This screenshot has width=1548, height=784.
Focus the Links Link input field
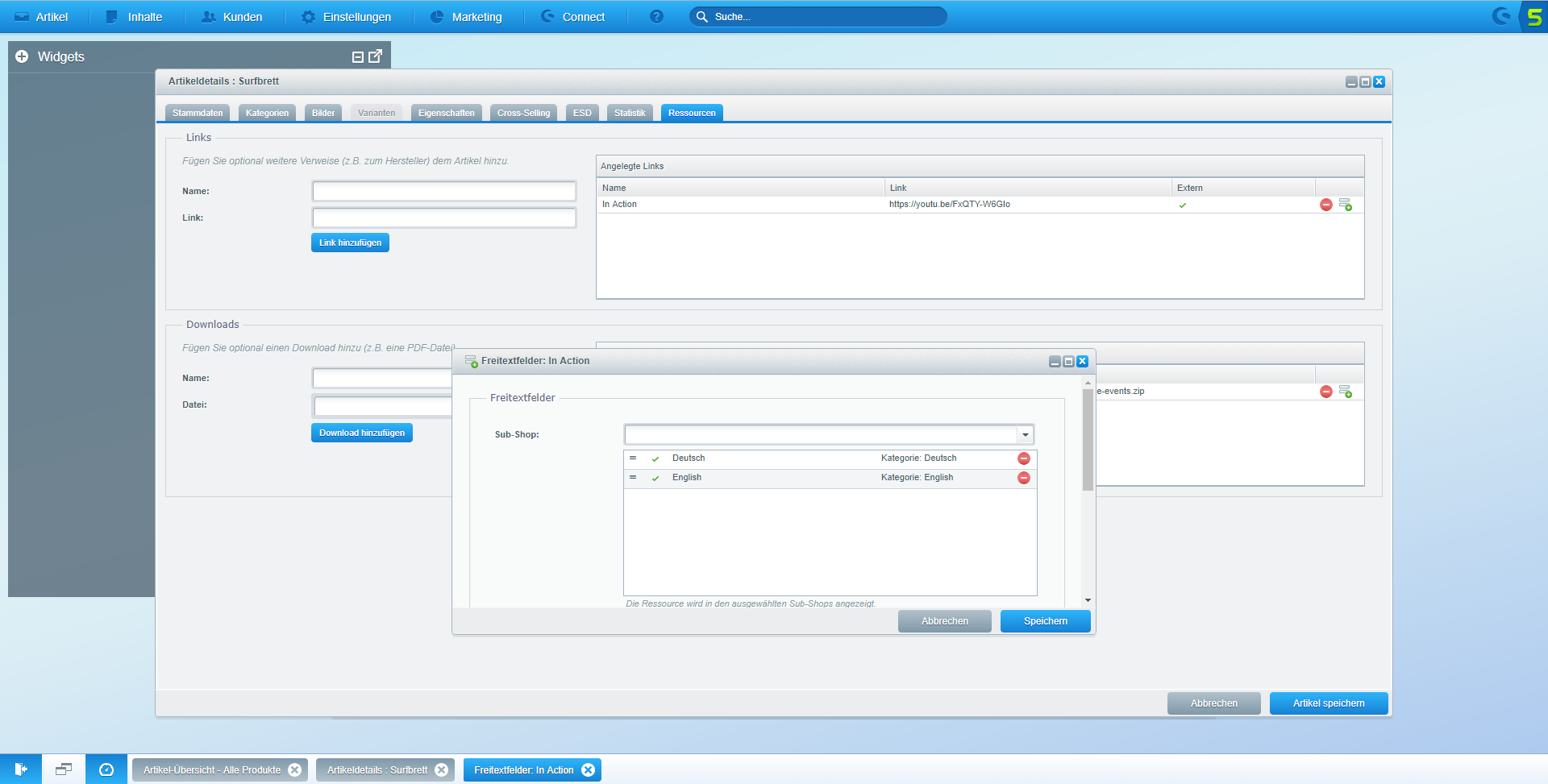pyautogui.click(x=444, y=218)
